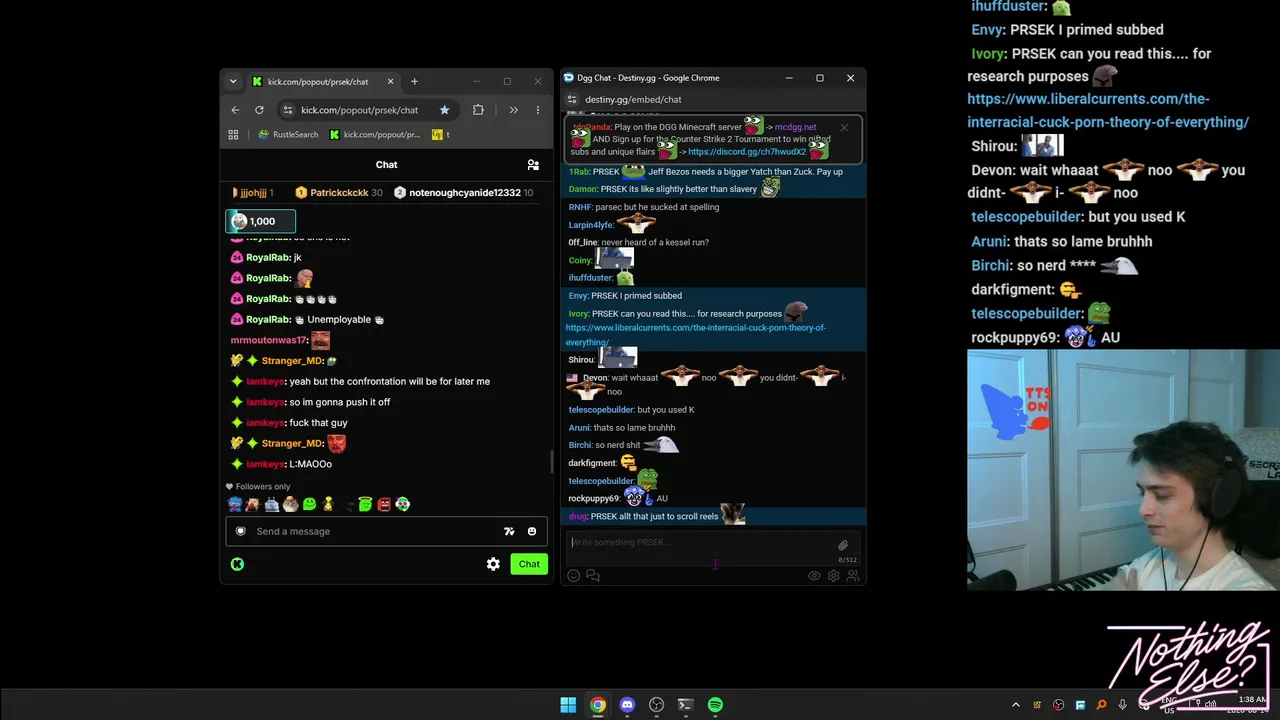Click the username telescopebuilder beside 'but you used K'
This screenshot has width=1280, height=720.
coord(601,410)
